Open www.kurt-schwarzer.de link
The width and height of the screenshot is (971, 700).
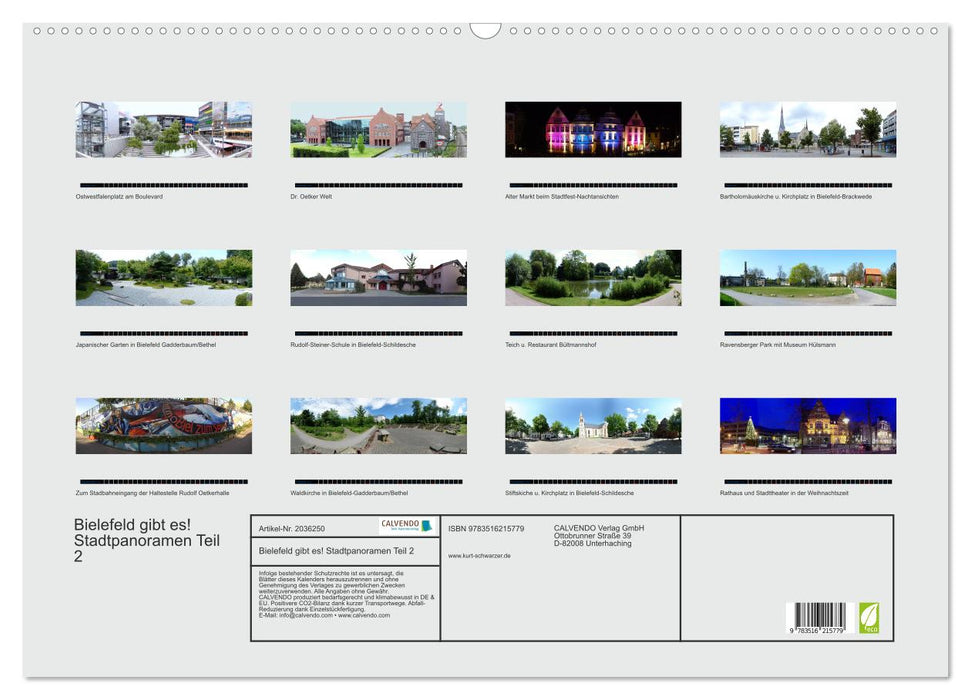click(x=478, y=556)
